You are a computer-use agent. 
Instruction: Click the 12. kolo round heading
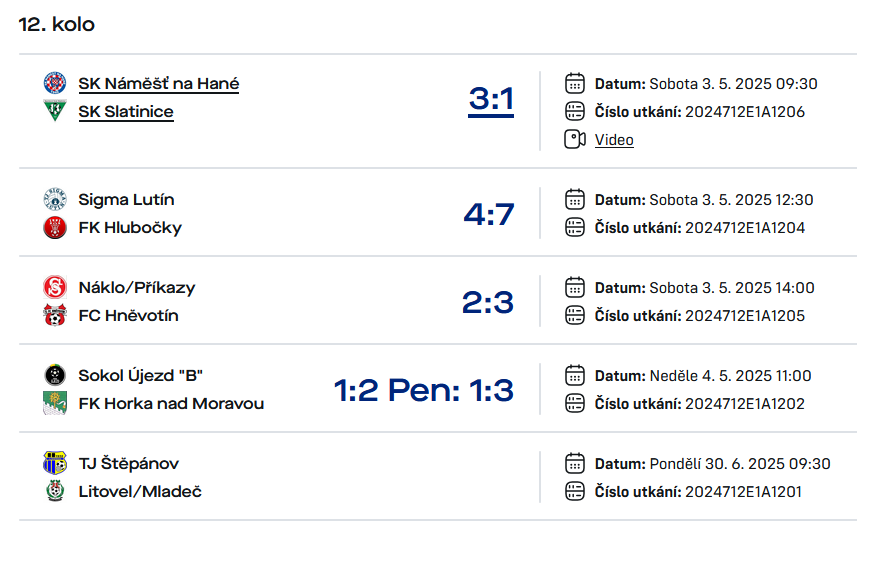pyautogui.click(x=57, y=25)
